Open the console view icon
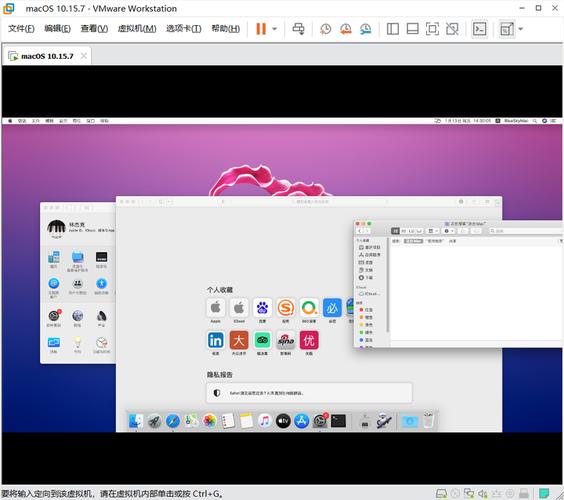Image resolution: width=564 pixels, height=500 pixels. (479, 29)
